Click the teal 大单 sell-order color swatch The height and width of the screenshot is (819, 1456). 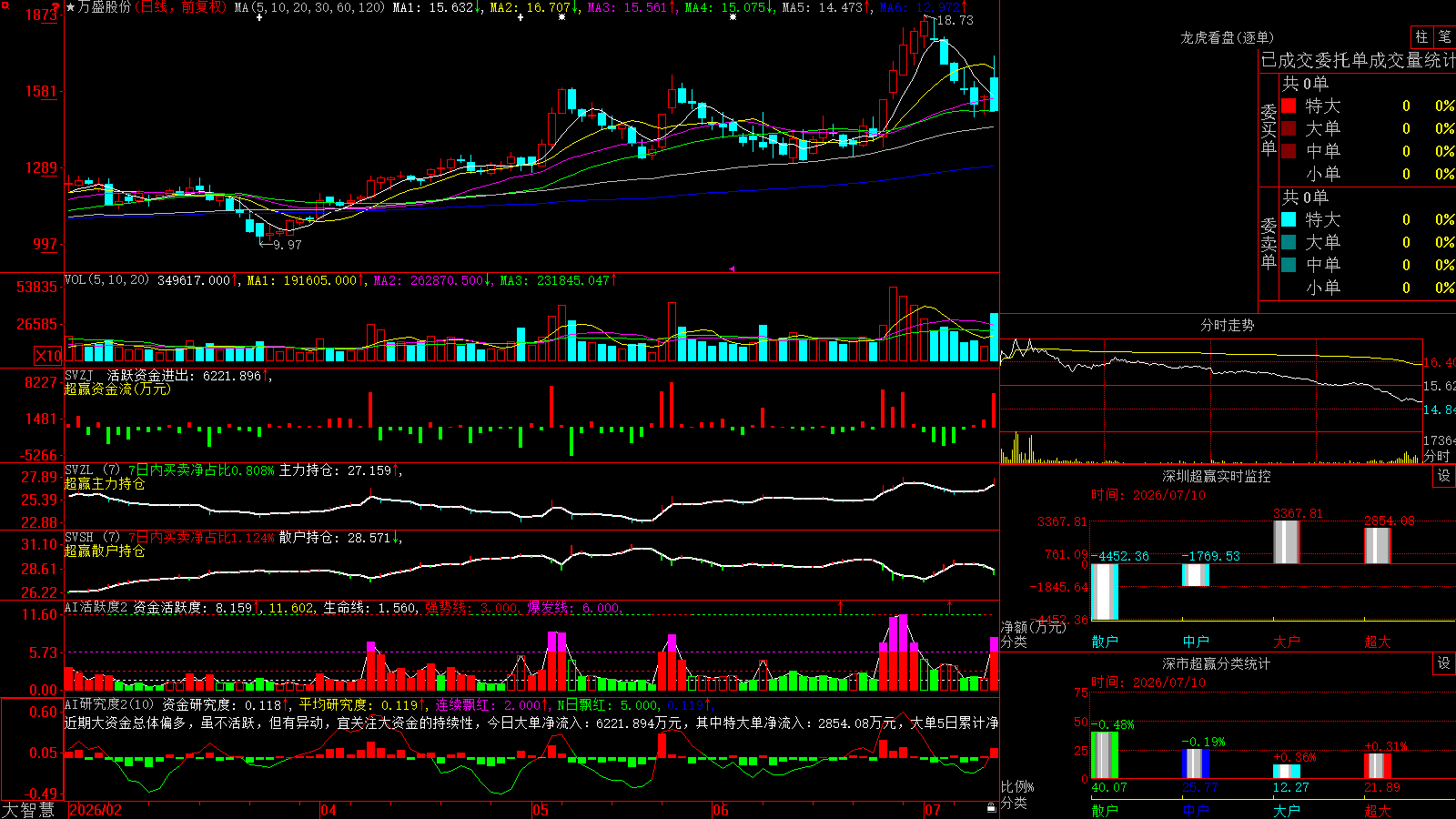coord(1289,242)
